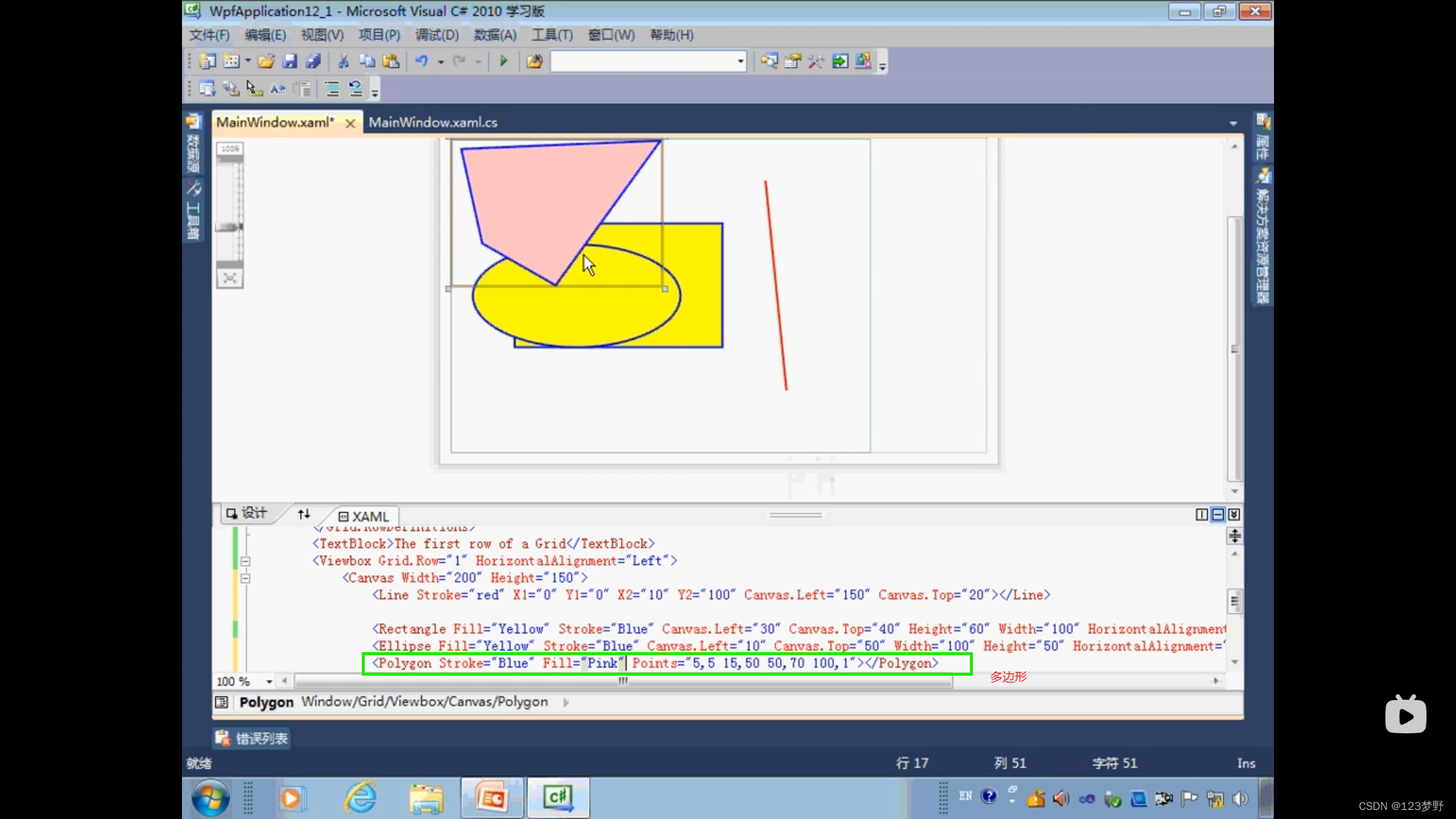Open Properties Window toolbar icon
Screen dimensions: 1456x819
(x=792, y=61)
